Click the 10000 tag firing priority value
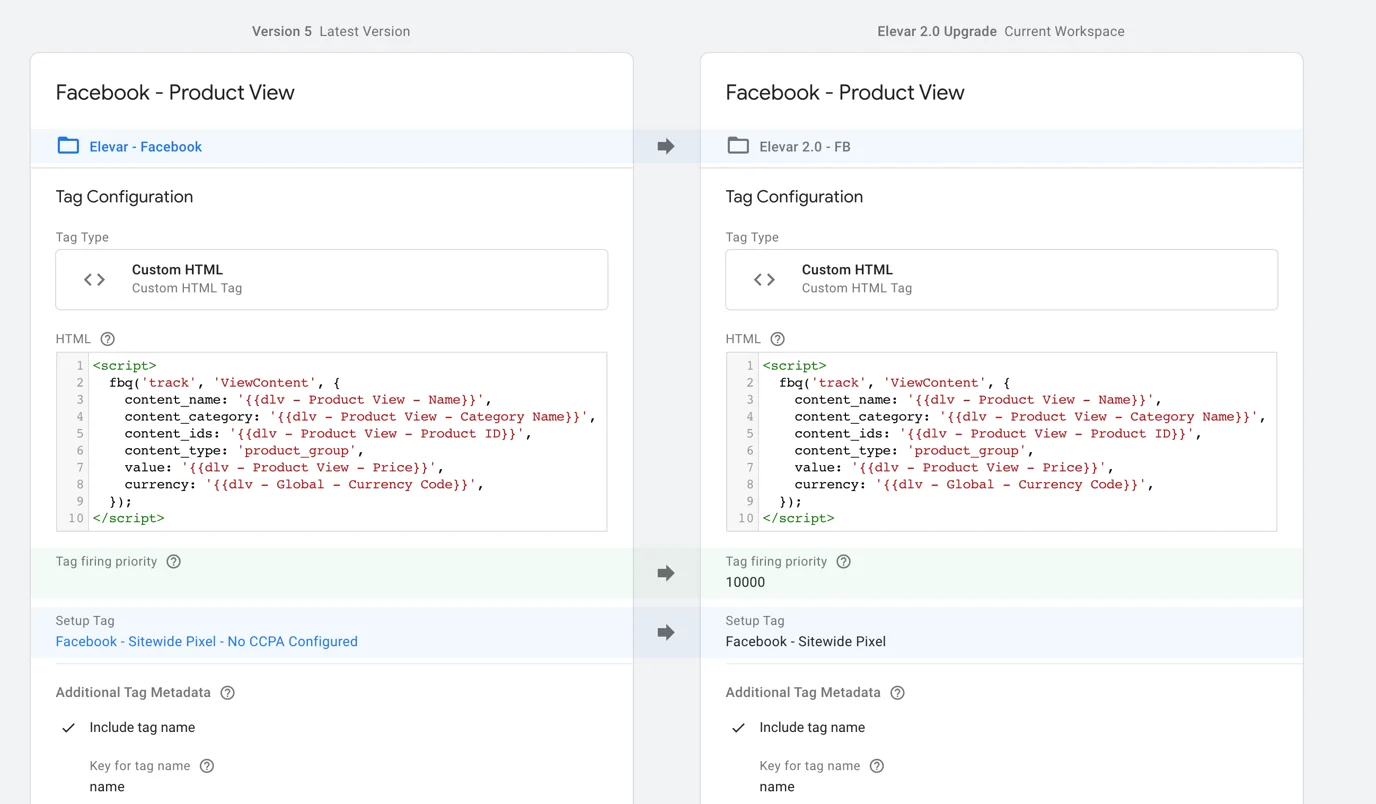1376x804 pixels. (x=746, y=582)
